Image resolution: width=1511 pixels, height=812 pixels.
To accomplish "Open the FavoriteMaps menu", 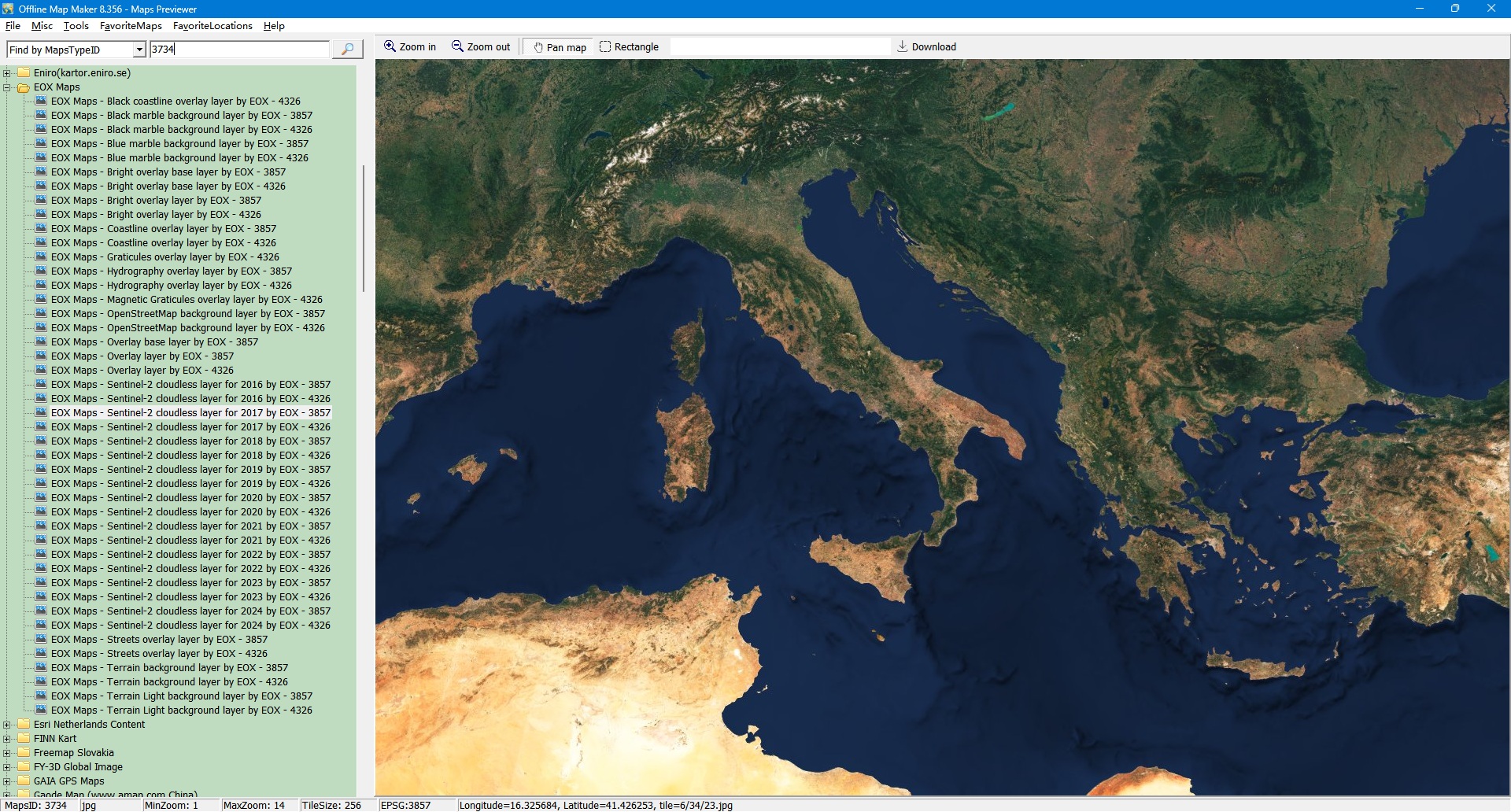I will 131,26.
